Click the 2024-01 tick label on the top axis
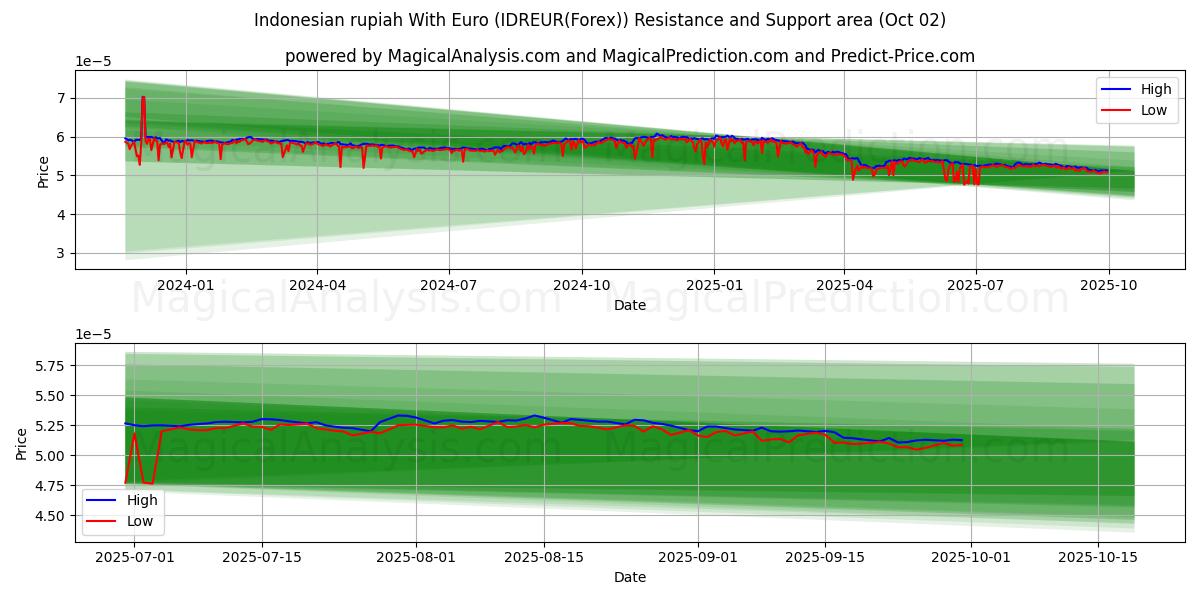The width and height of the screenshot is (1200, 600). (186, 285)
